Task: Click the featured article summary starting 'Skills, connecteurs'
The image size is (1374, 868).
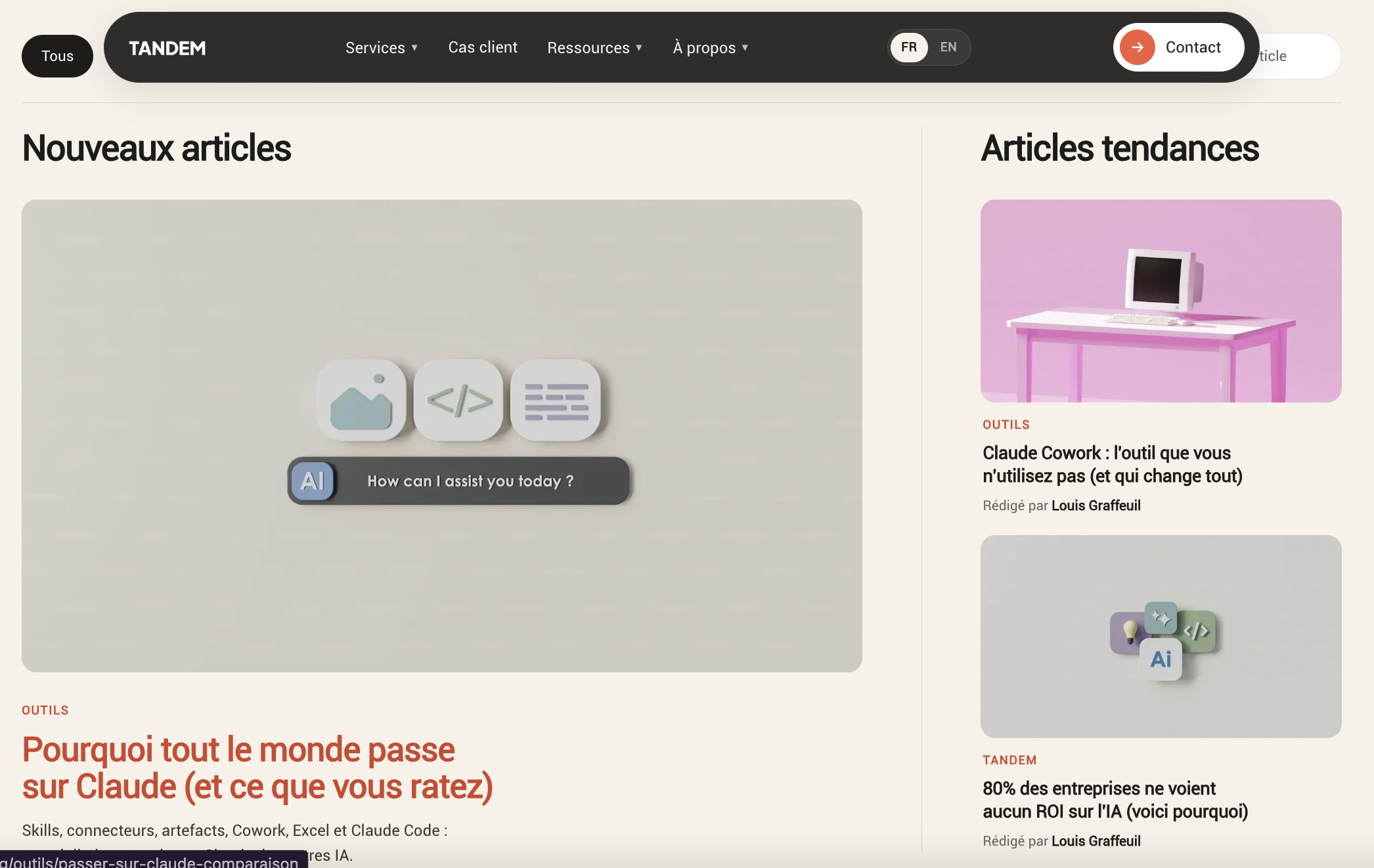Action: coord(234,842)
